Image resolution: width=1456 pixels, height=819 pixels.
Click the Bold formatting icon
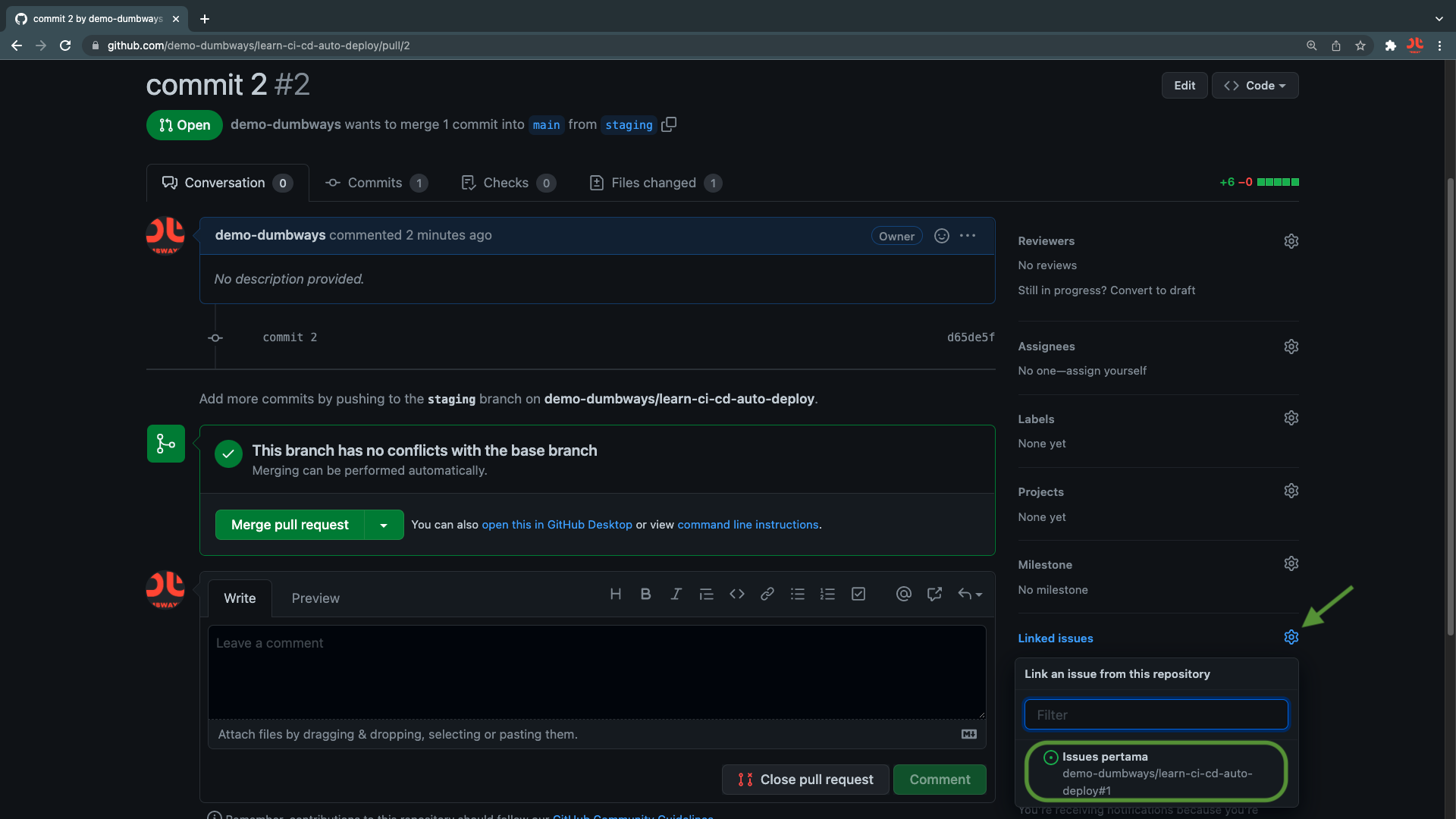point(645,594)
